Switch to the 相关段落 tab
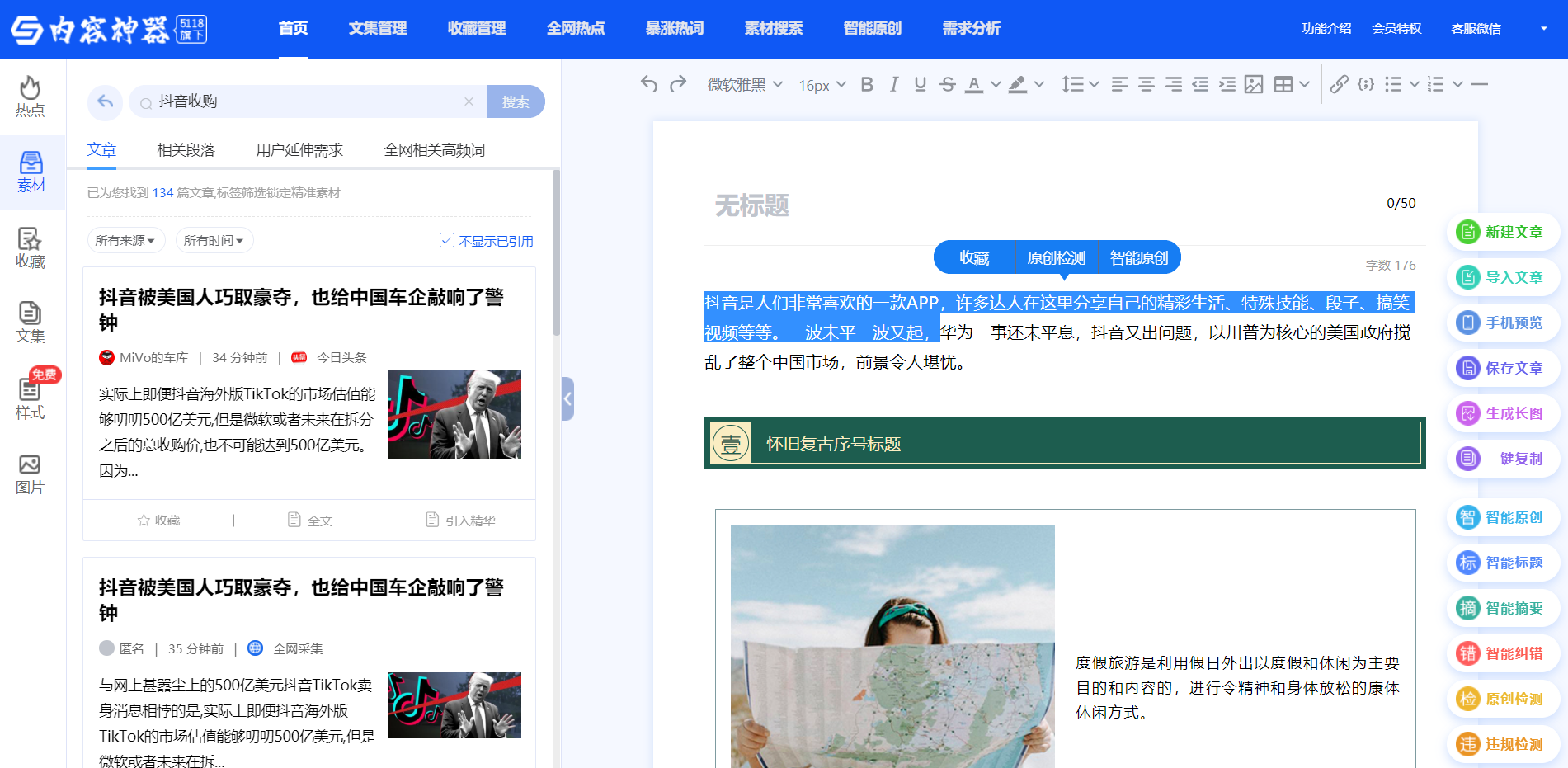This screenshot has height=768, width=1568. (x=186, y=150)
